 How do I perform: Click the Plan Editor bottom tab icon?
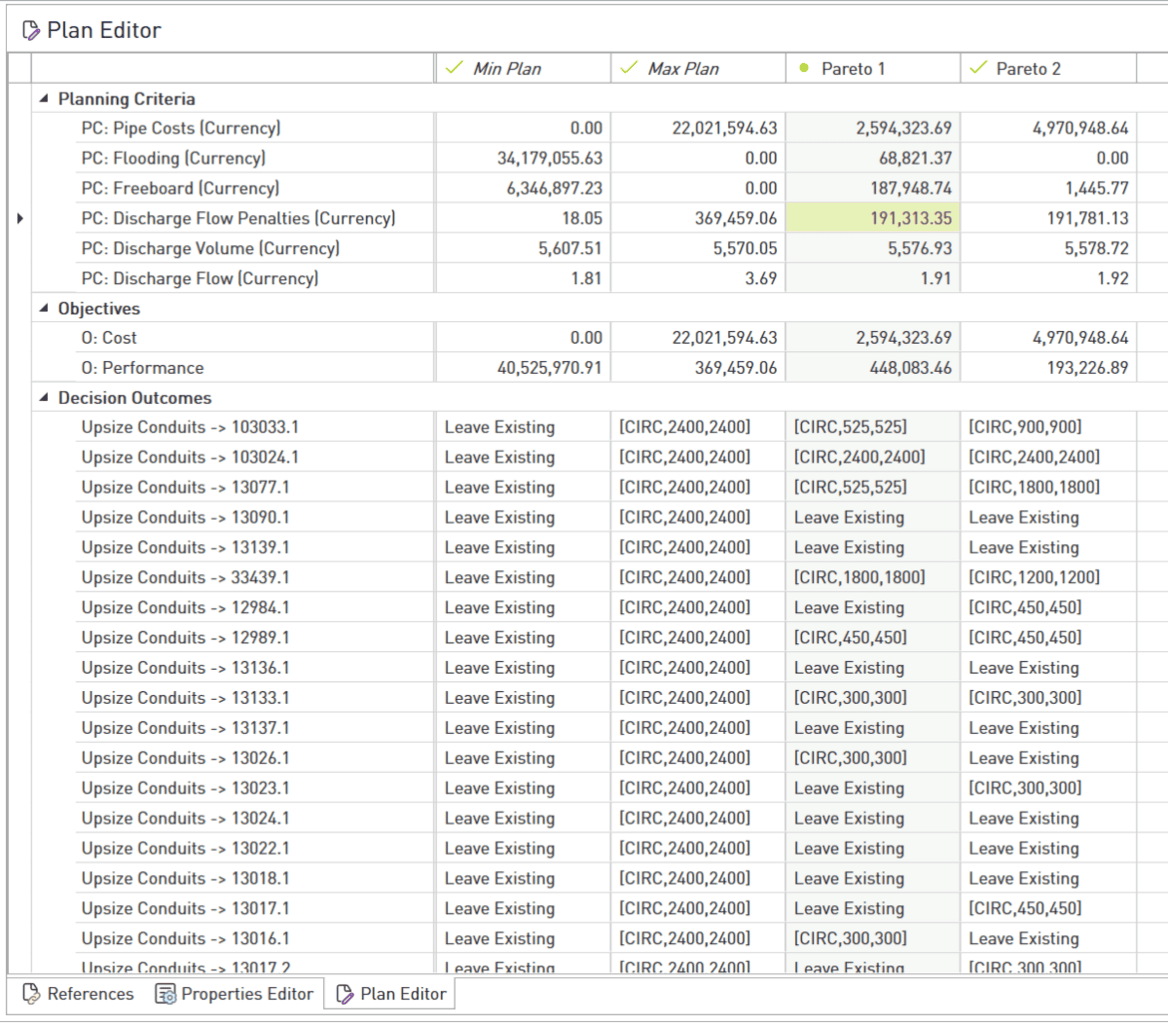point(345,994)
